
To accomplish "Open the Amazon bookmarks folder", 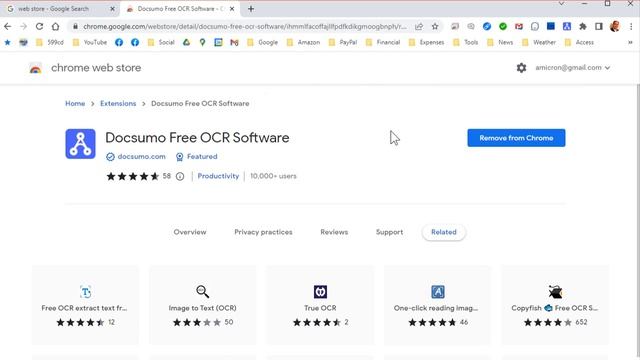I will point(303,42).
